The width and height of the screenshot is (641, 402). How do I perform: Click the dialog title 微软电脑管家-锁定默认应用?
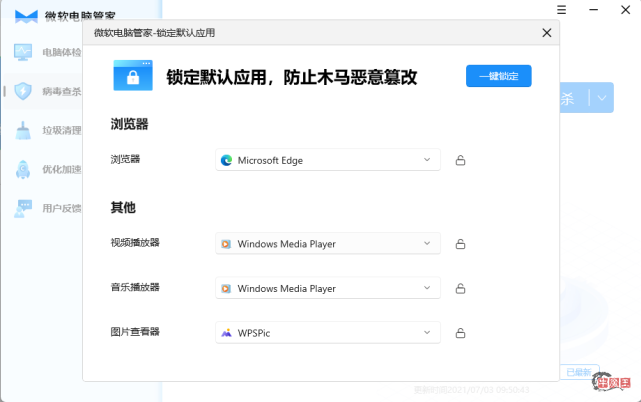coord(155,33)
